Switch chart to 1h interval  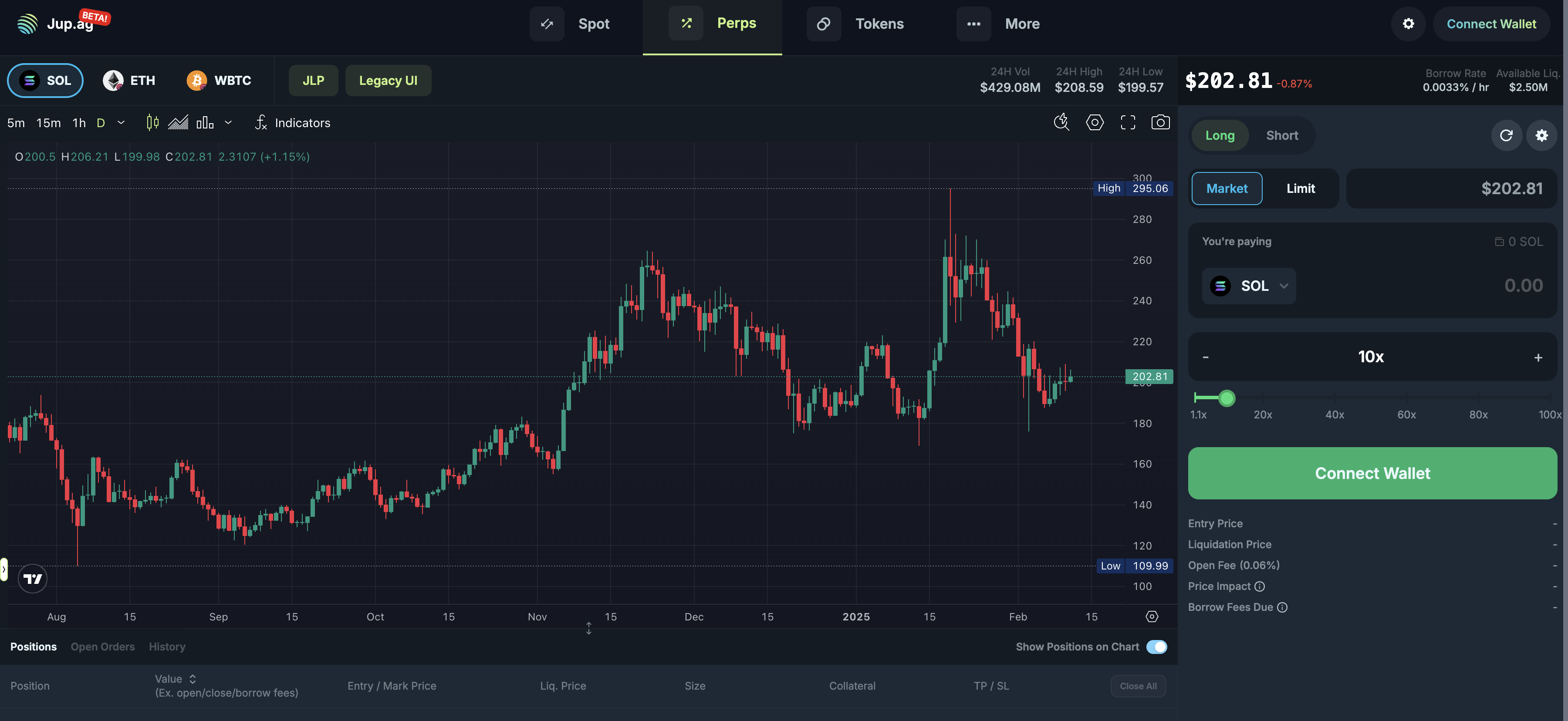(79, 123)
